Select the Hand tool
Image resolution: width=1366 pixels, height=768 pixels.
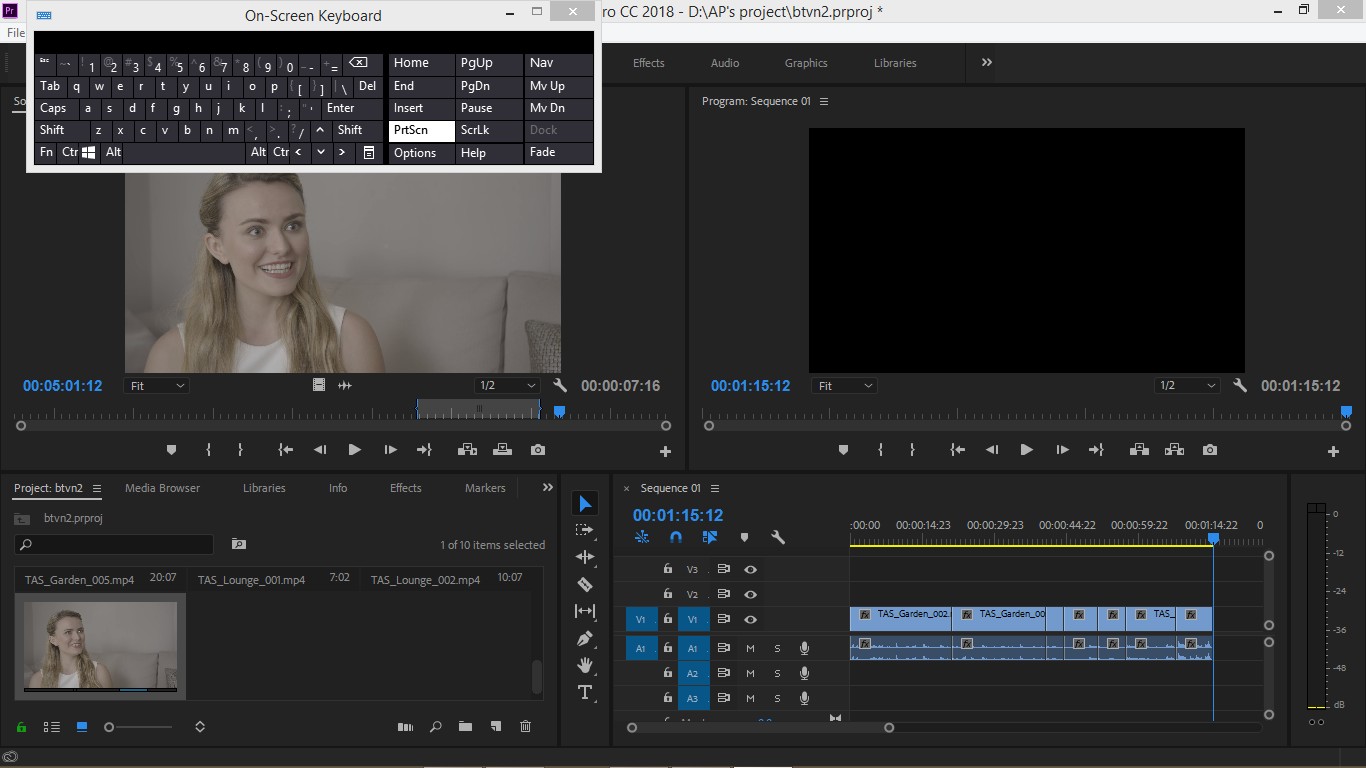pos(585,665)
